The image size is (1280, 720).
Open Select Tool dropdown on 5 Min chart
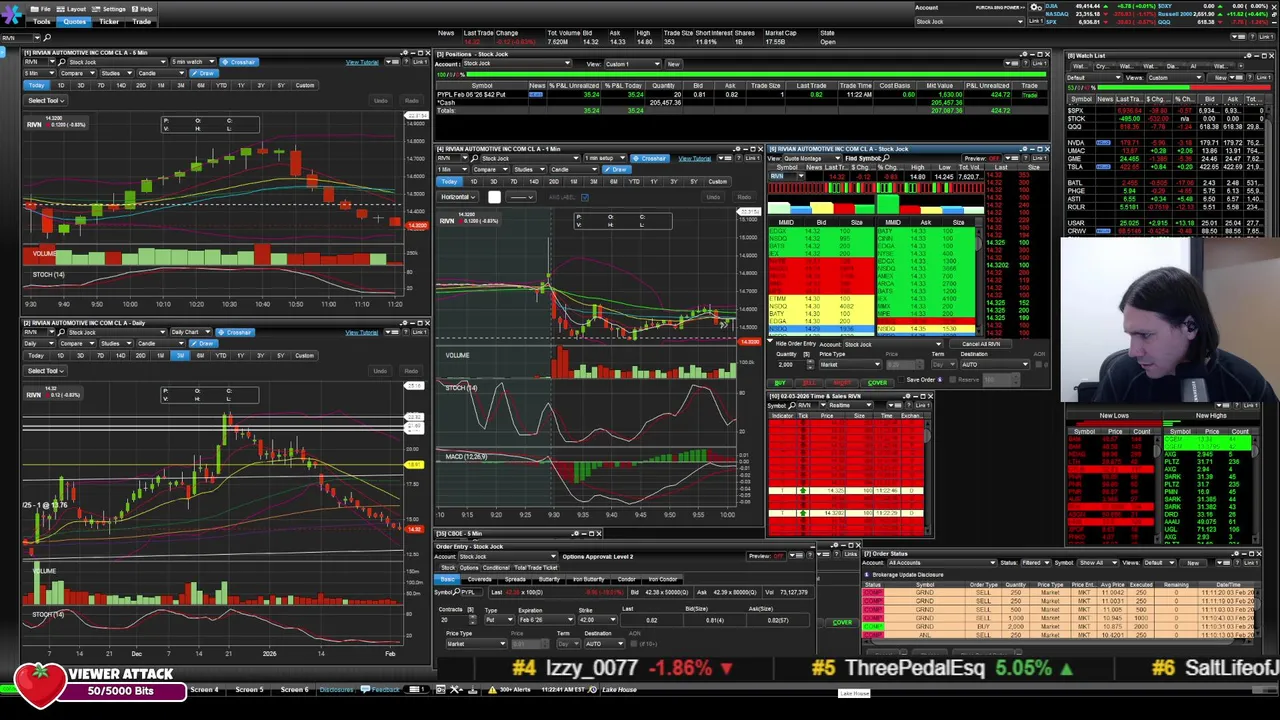pos(45,100)
